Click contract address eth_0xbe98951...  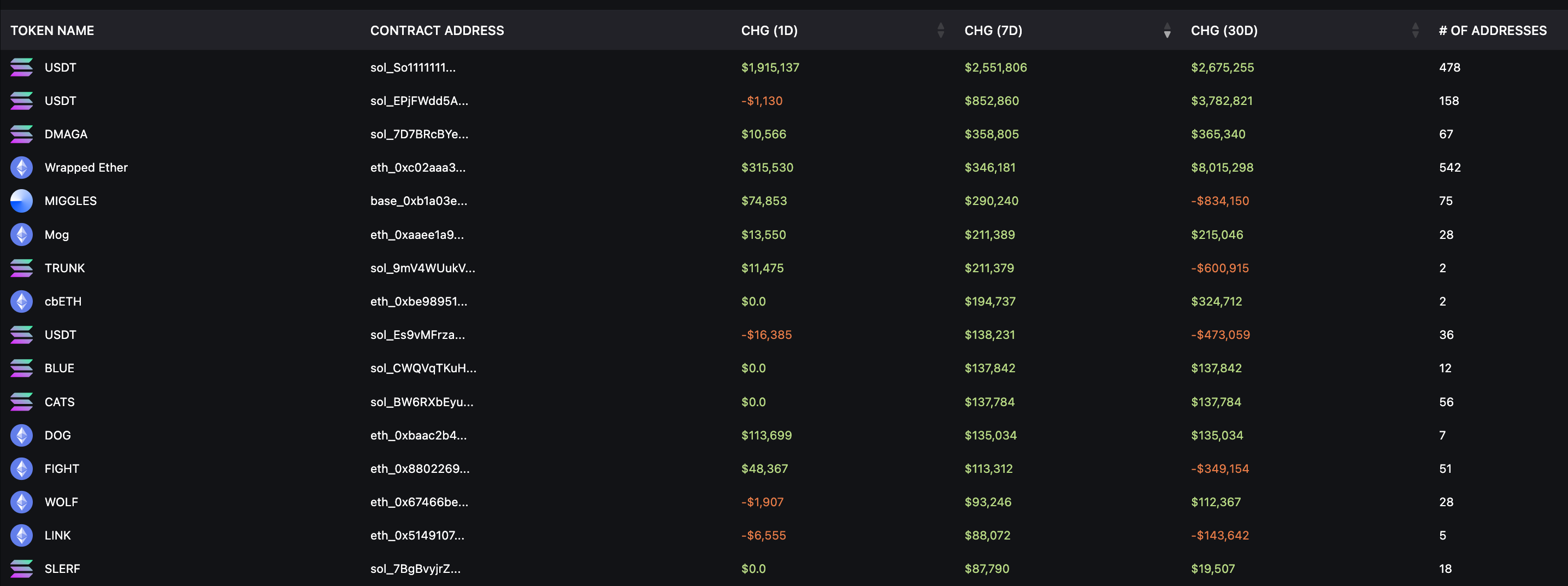[x=419, y=302]
